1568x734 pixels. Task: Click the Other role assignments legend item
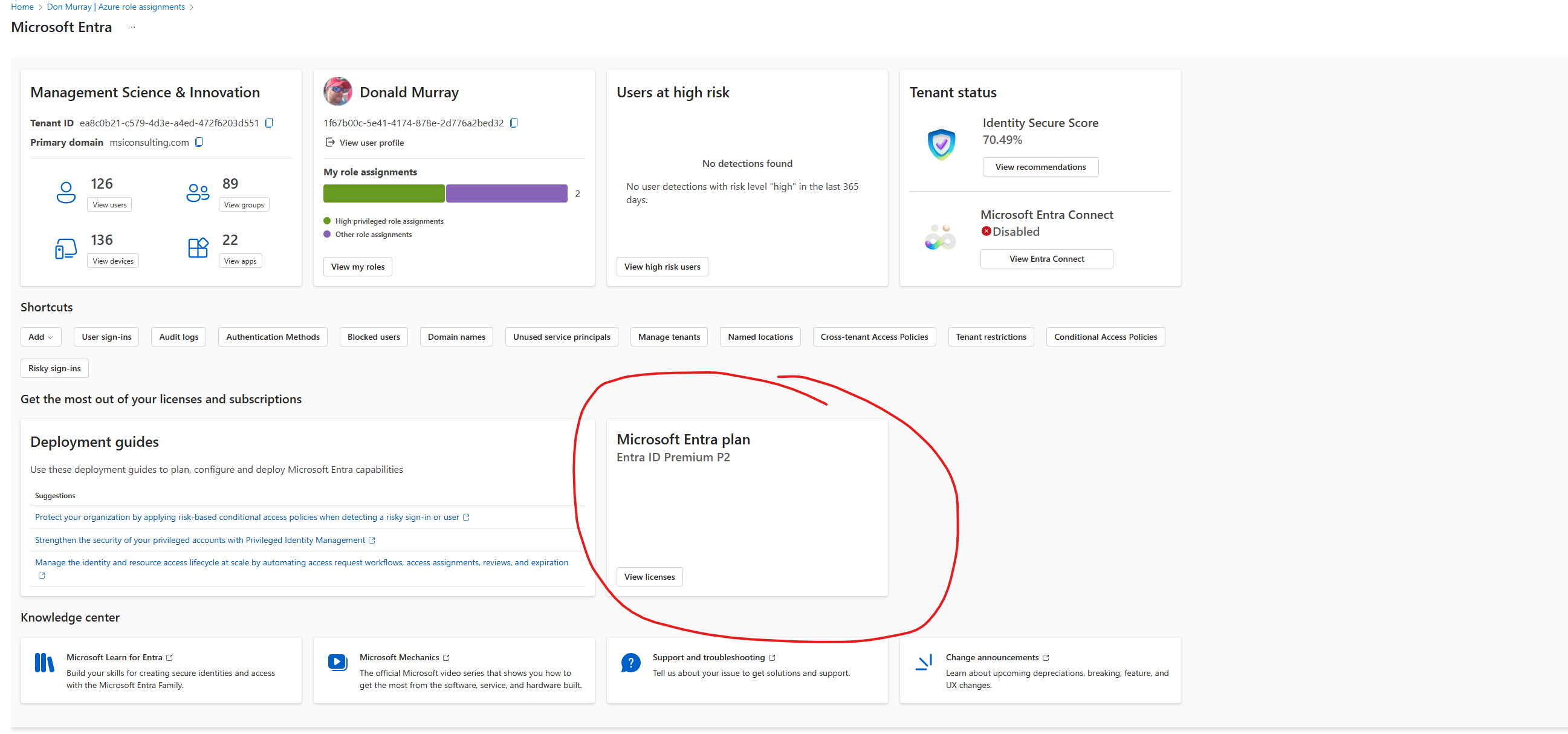(x=368, y=235)
